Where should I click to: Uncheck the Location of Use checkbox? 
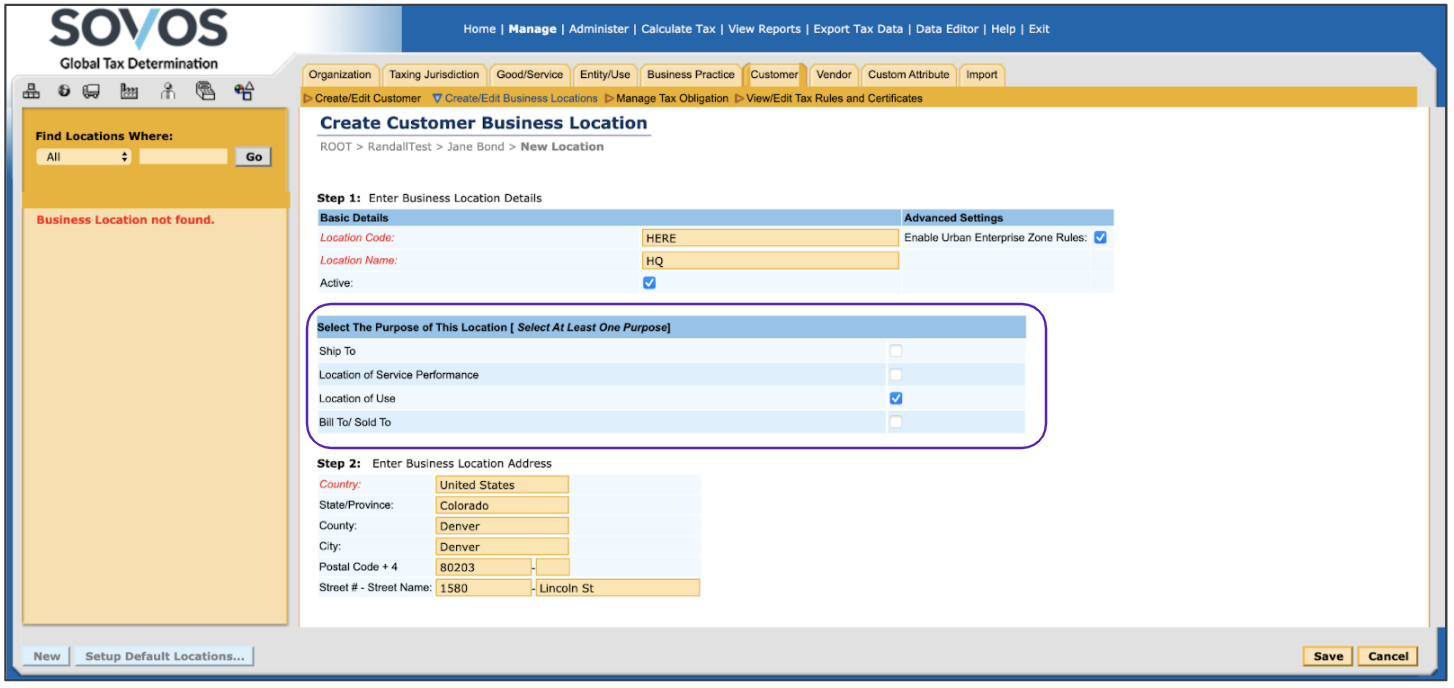pyautogui.click(x=896, y=398)
